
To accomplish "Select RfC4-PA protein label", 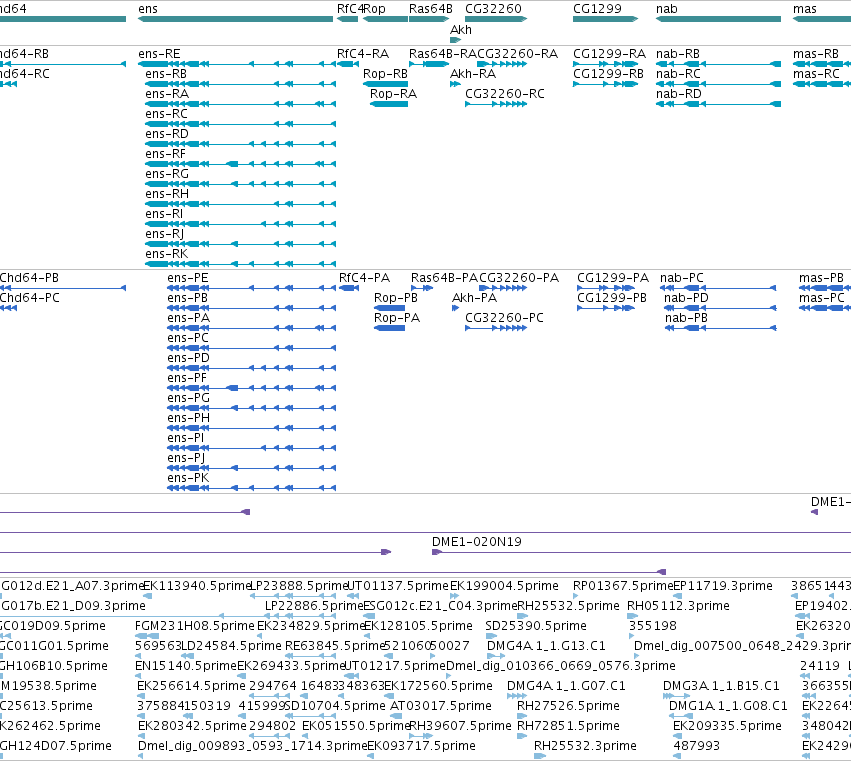I will [364, 278].
